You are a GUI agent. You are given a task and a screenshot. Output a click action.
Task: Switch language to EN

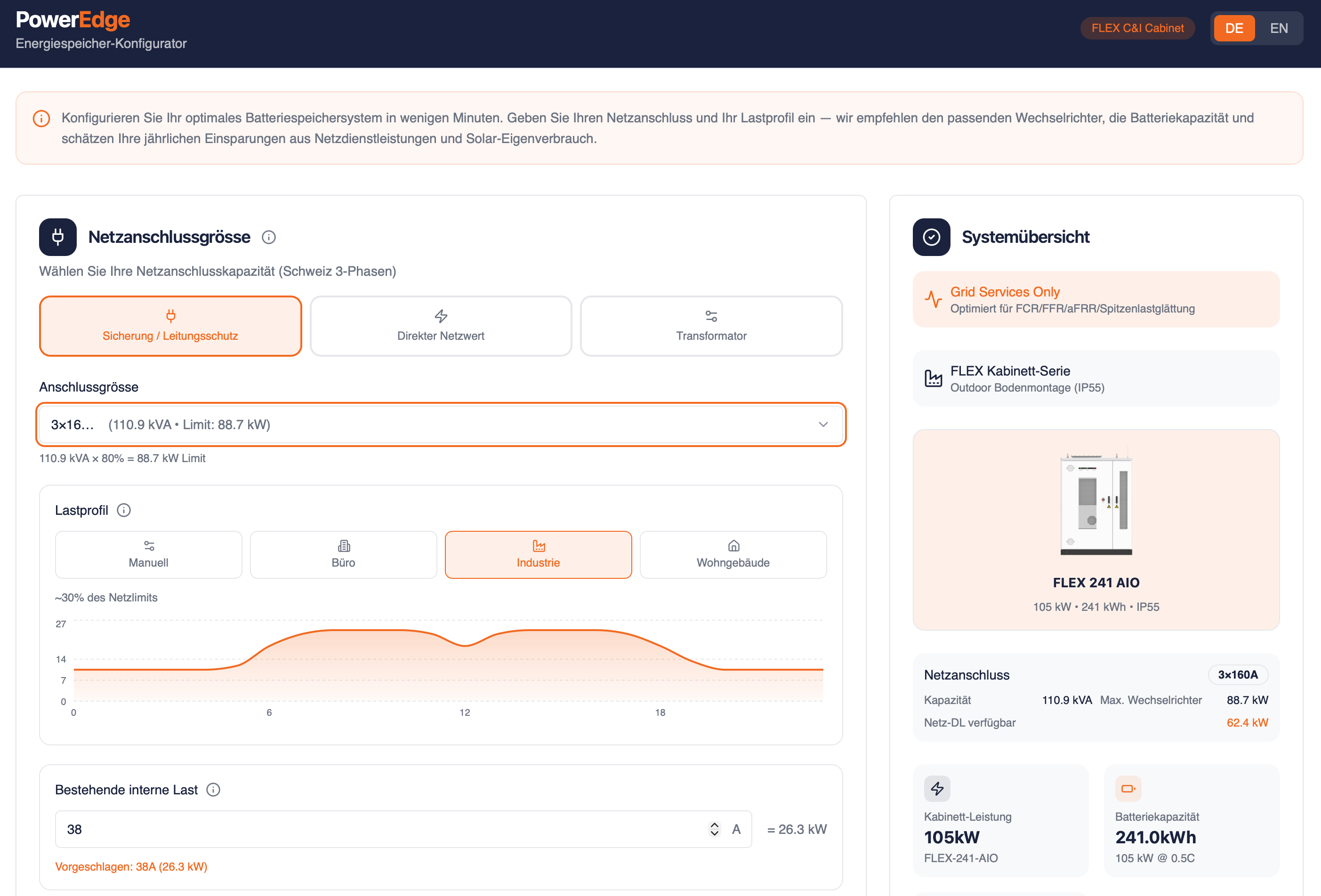[x=1278, y=28]
